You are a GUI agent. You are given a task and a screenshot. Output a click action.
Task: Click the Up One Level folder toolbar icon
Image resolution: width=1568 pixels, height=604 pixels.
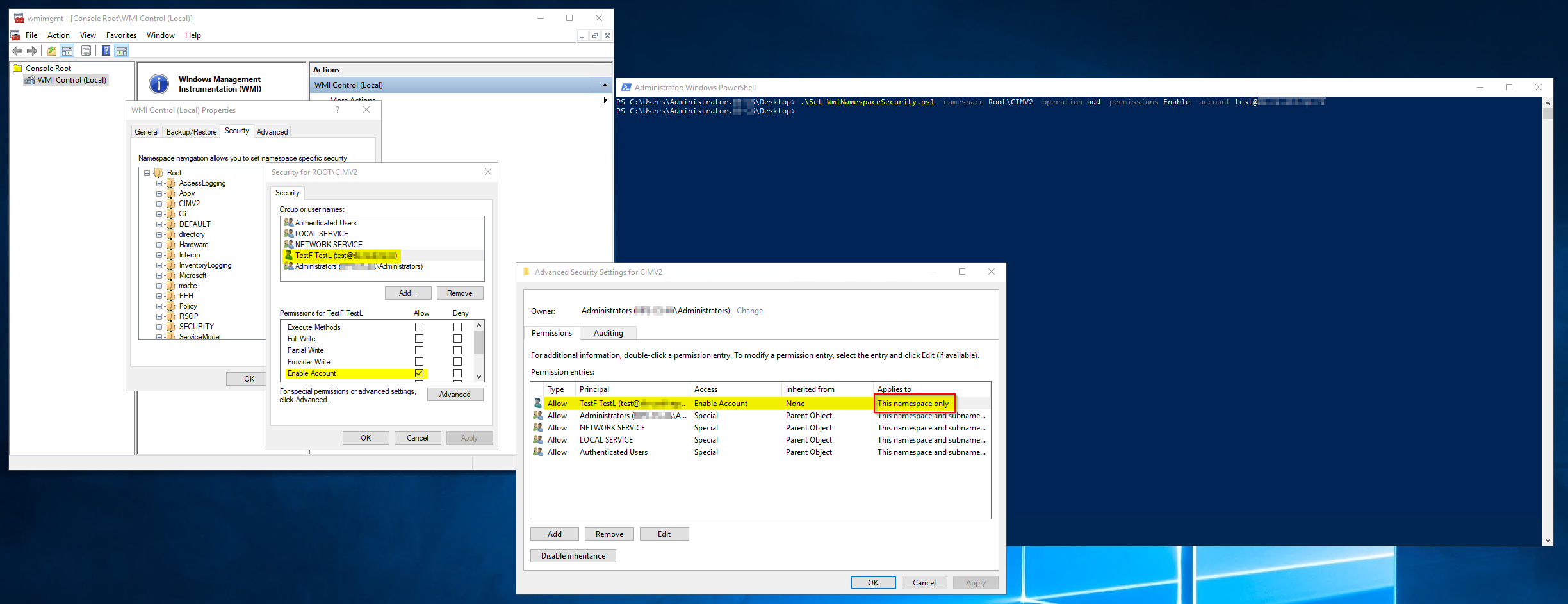pyautogui.click(x=52, y=51)
